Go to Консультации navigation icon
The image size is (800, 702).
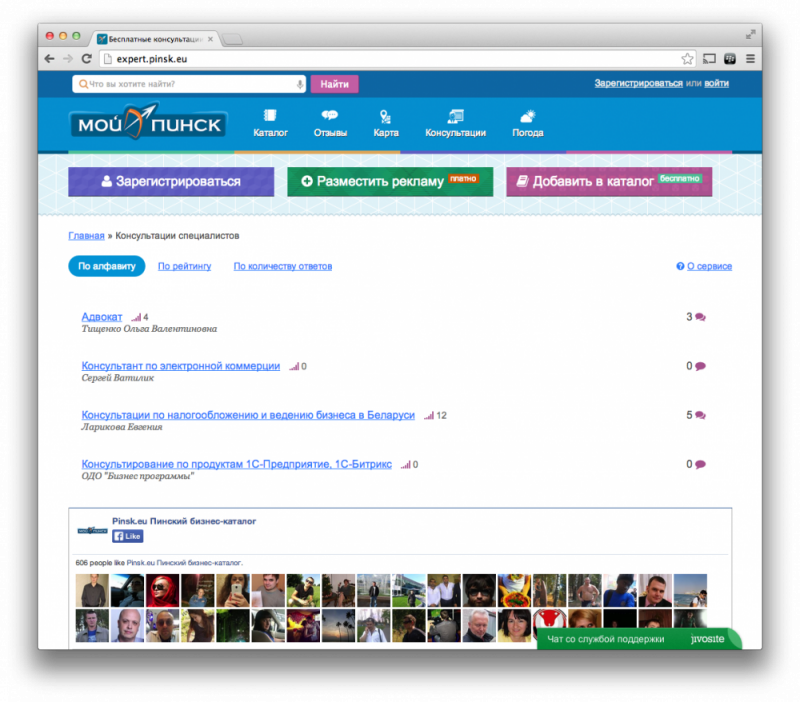455,116
